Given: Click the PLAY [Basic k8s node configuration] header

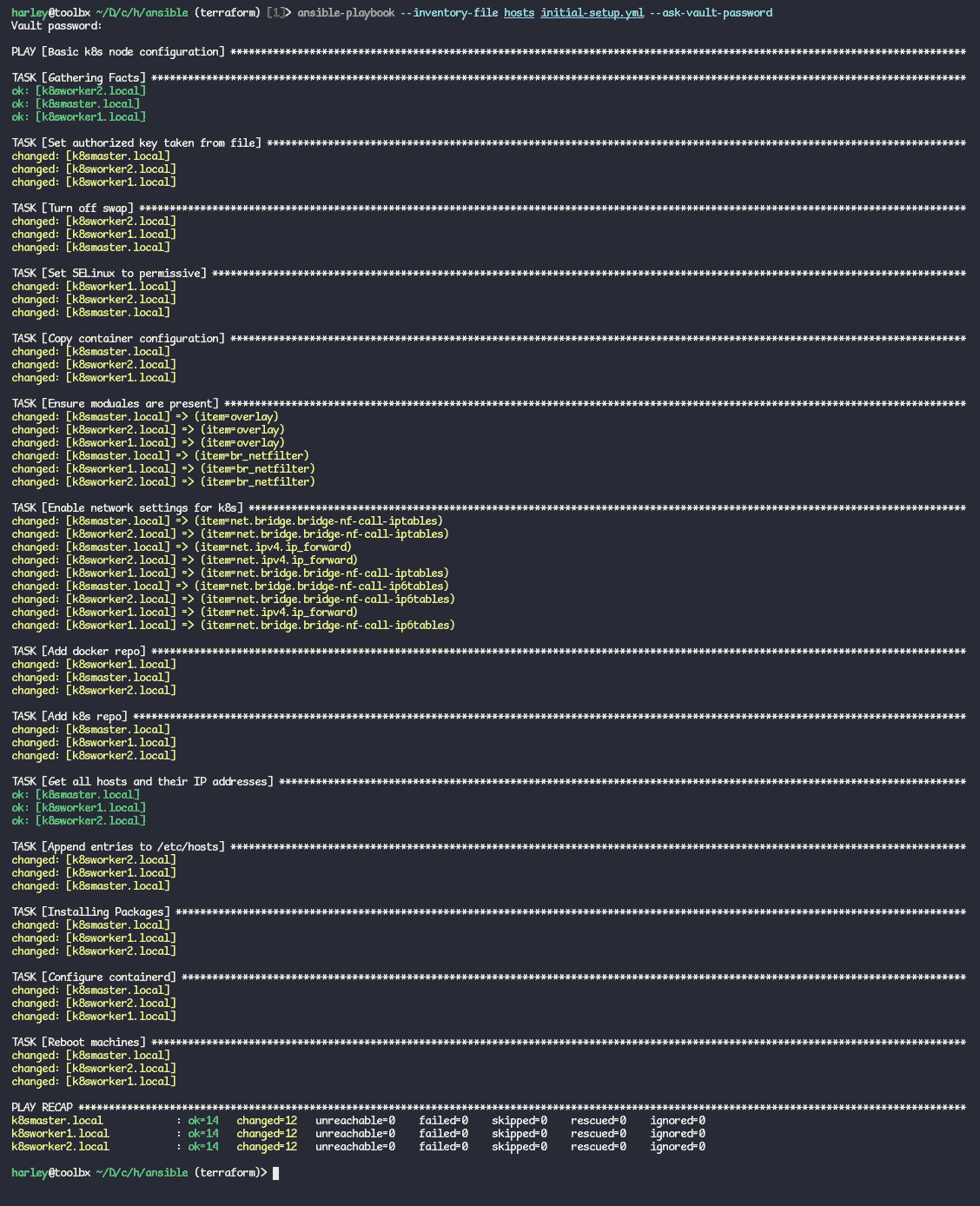Looking at the screenshot, I should click(118, 52).
